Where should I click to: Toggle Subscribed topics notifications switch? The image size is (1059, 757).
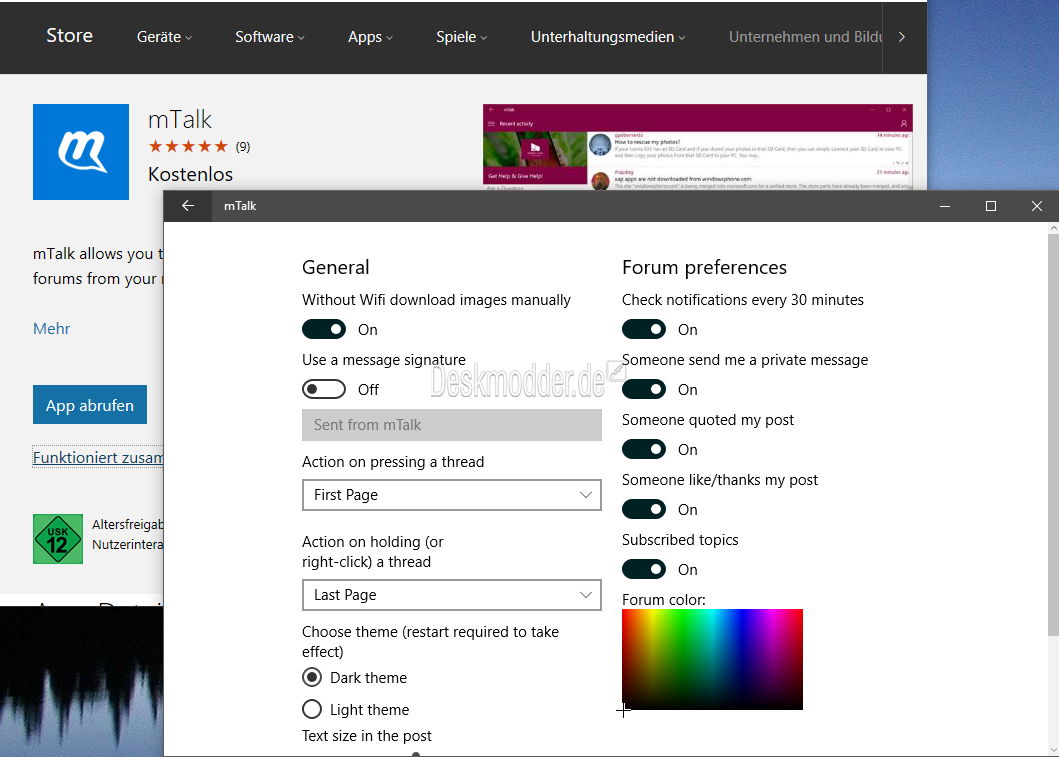coord(644,569)
